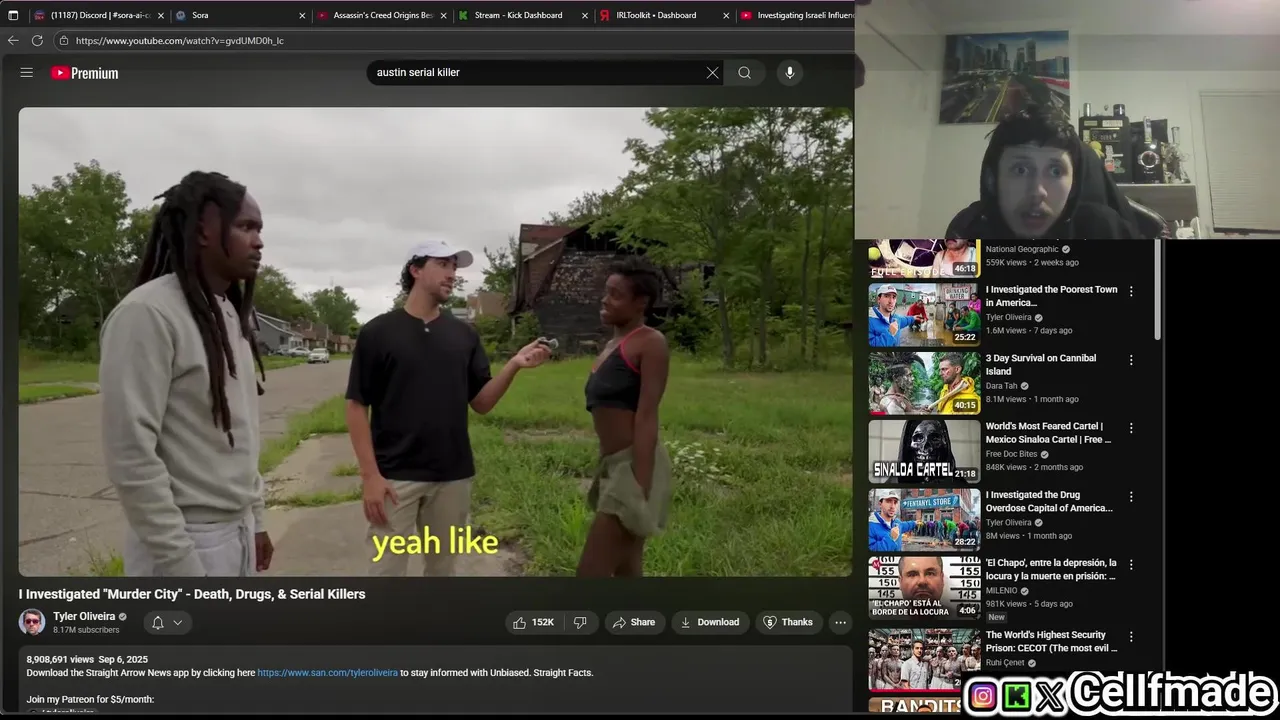Open title 'I Investigated the Poorest Town'
The width and height of the screenshot is (1280, 720).
[x=1051, y=296]
